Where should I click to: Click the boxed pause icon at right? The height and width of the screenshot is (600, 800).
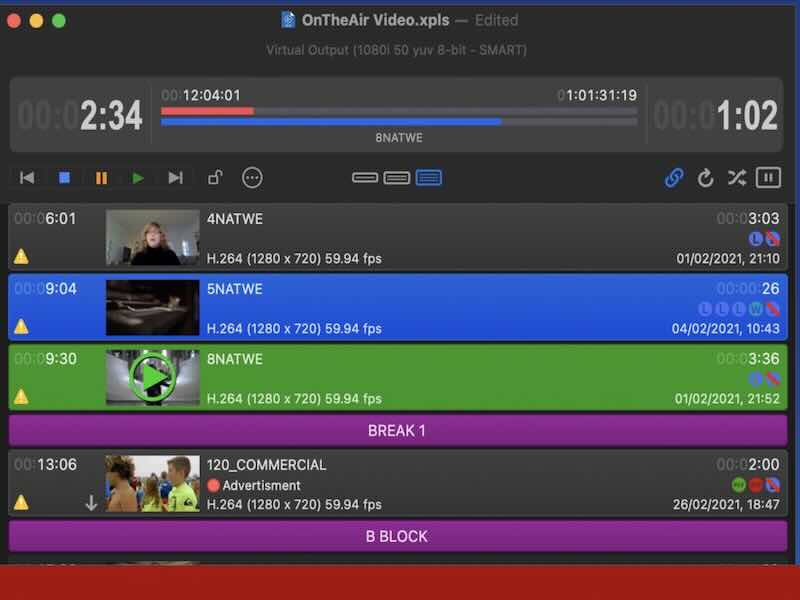point(767,178)
